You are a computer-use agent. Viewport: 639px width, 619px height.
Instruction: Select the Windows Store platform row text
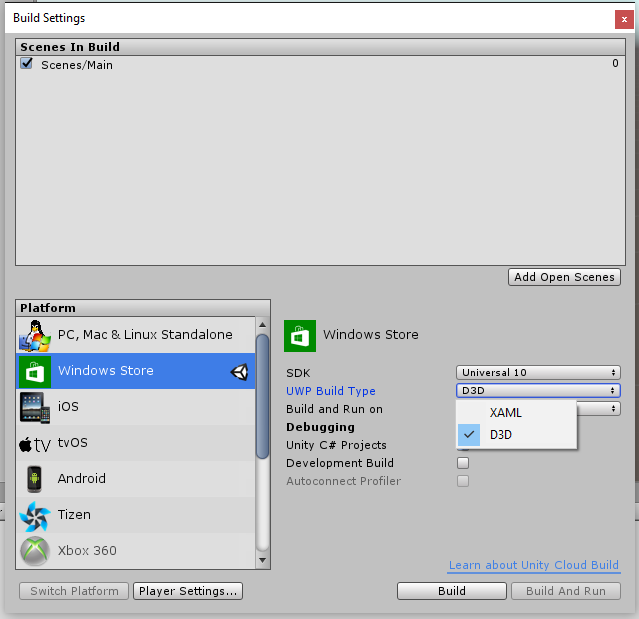[106, 371]
